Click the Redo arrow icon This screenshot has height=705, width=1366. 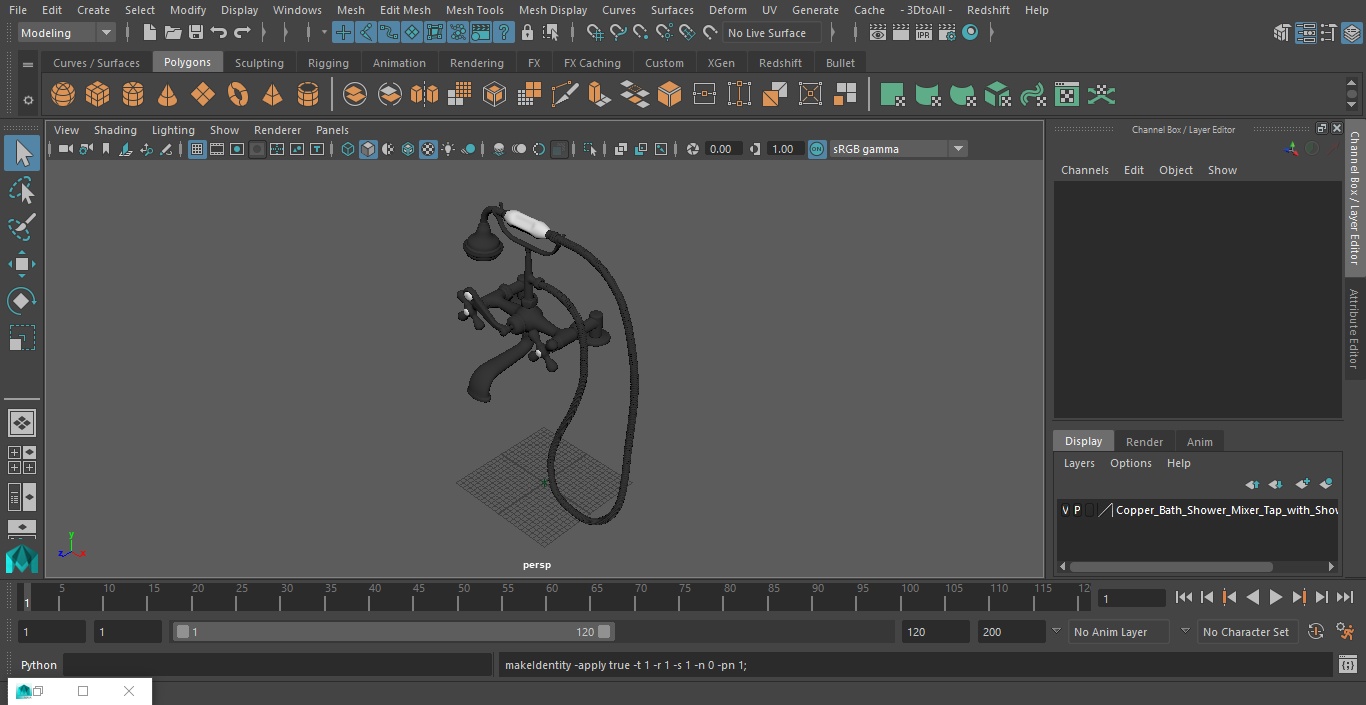242,33
